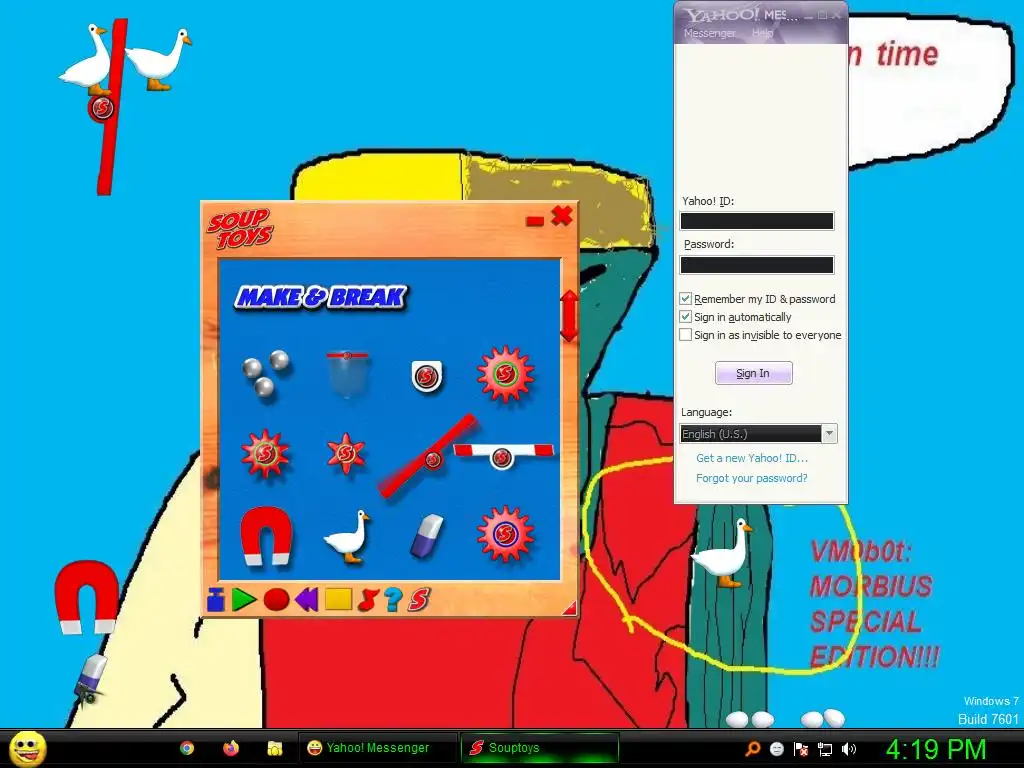
Task: Select the goose toy in Souptoys toybox
Action: [347, 536]
